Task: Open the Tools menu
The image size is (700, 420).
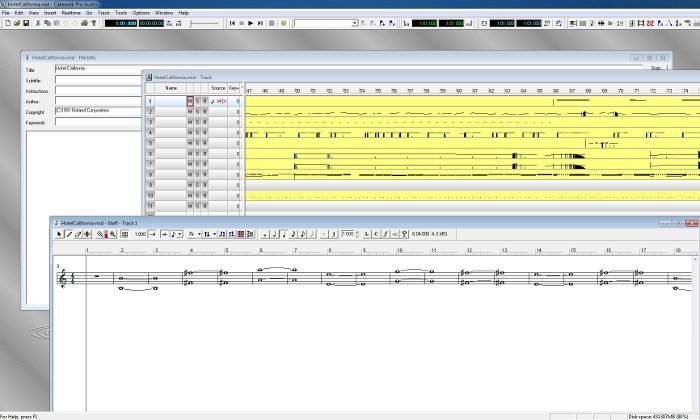Action: pos(121,13)
